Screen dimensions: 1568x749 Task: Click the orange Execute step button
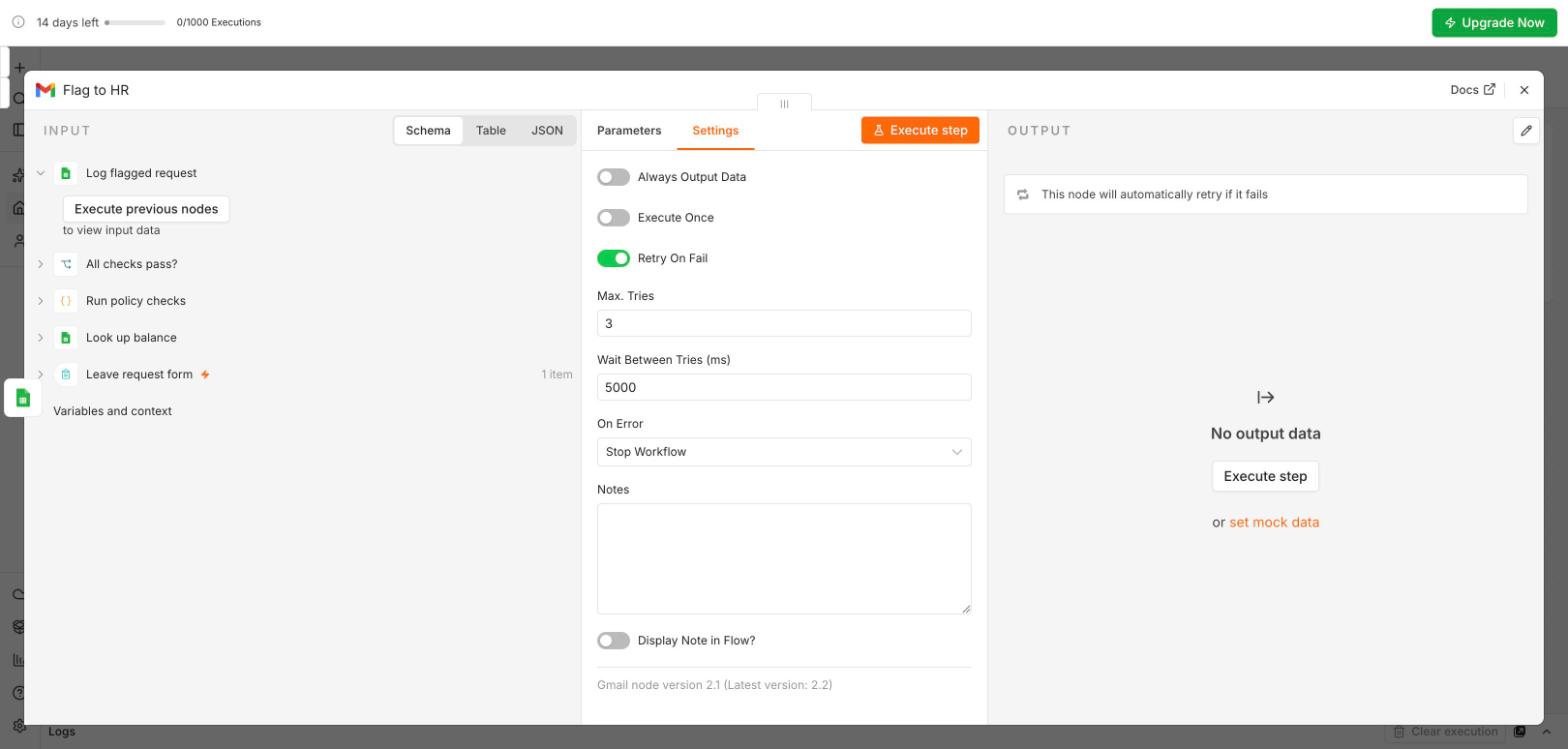920,130
